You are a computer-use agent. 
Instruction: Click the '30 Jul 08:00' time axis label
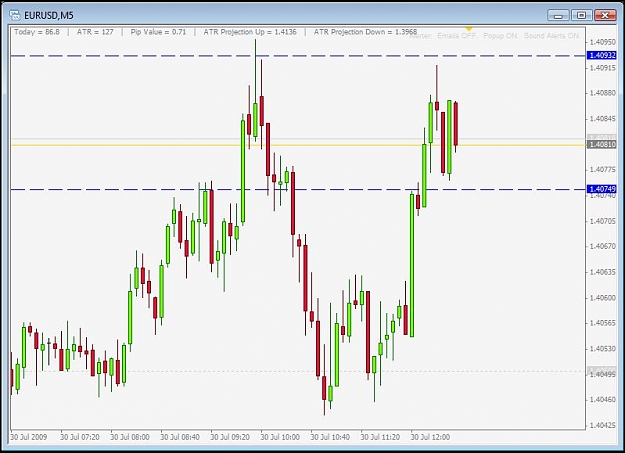click(x=130, y=437)
